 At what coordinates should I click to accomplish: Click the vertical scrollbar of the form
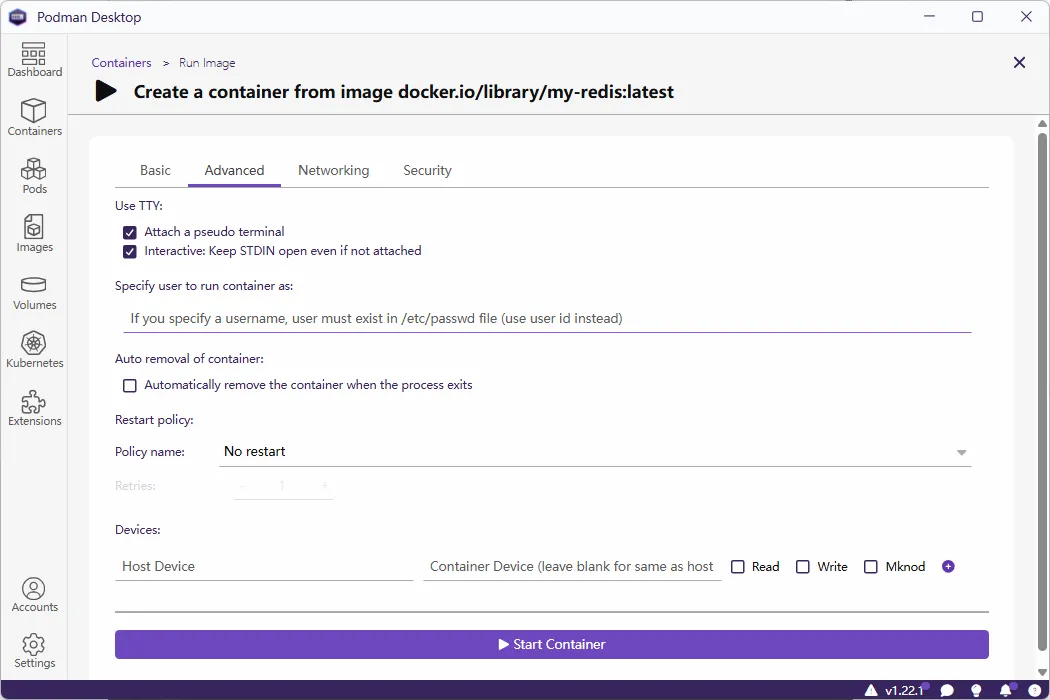tap(1042, 390)
